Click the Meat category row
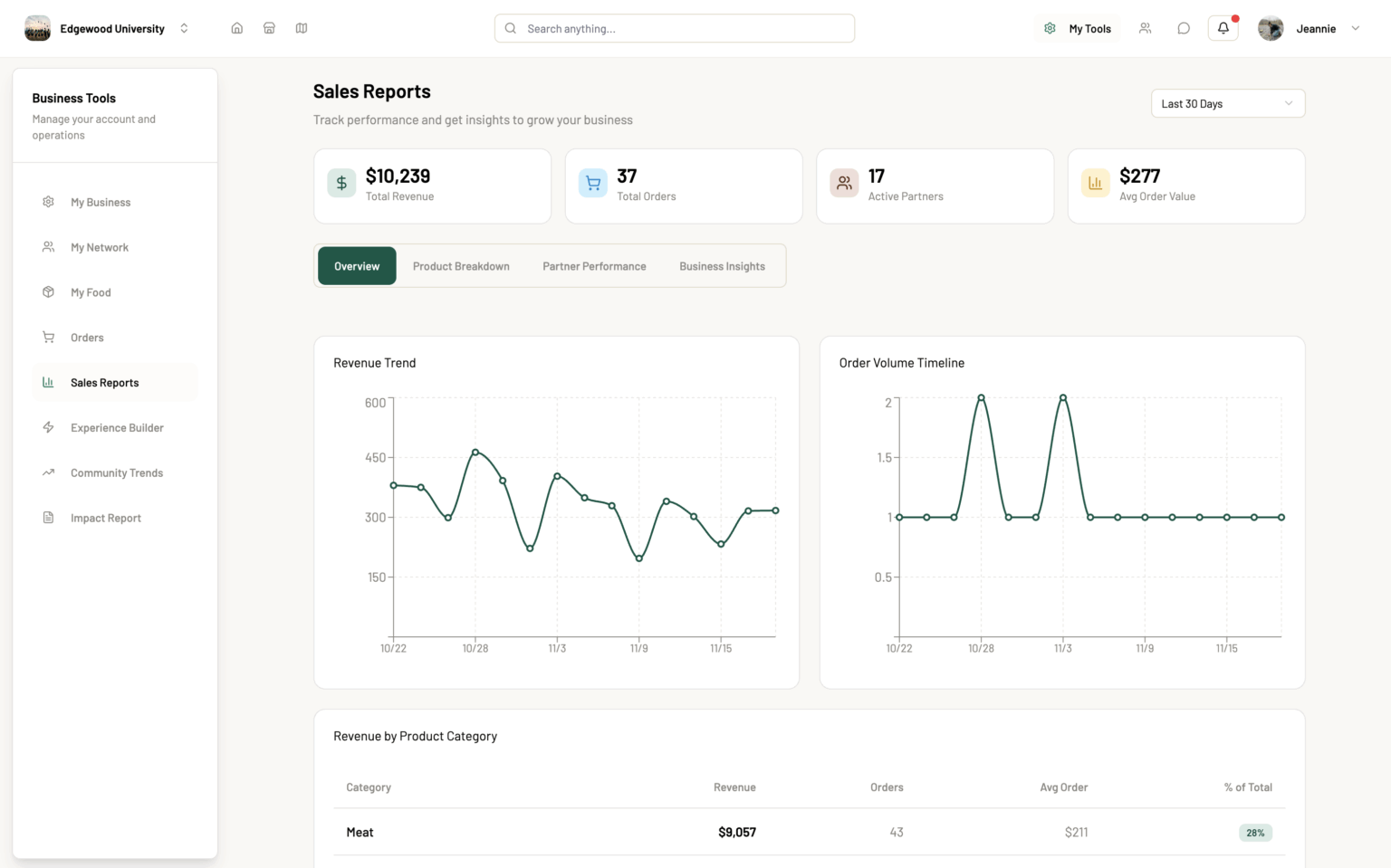 pyautogui.click(x=809, y=832)
